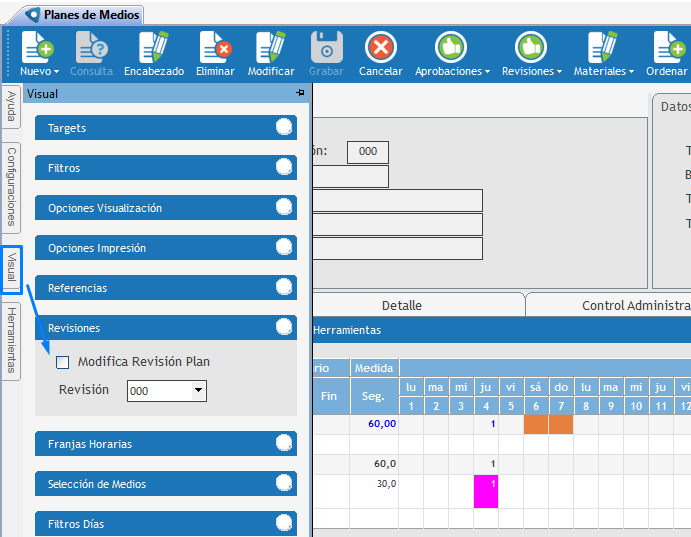Click the magenta cell under Thursday 4

point(486,490)
